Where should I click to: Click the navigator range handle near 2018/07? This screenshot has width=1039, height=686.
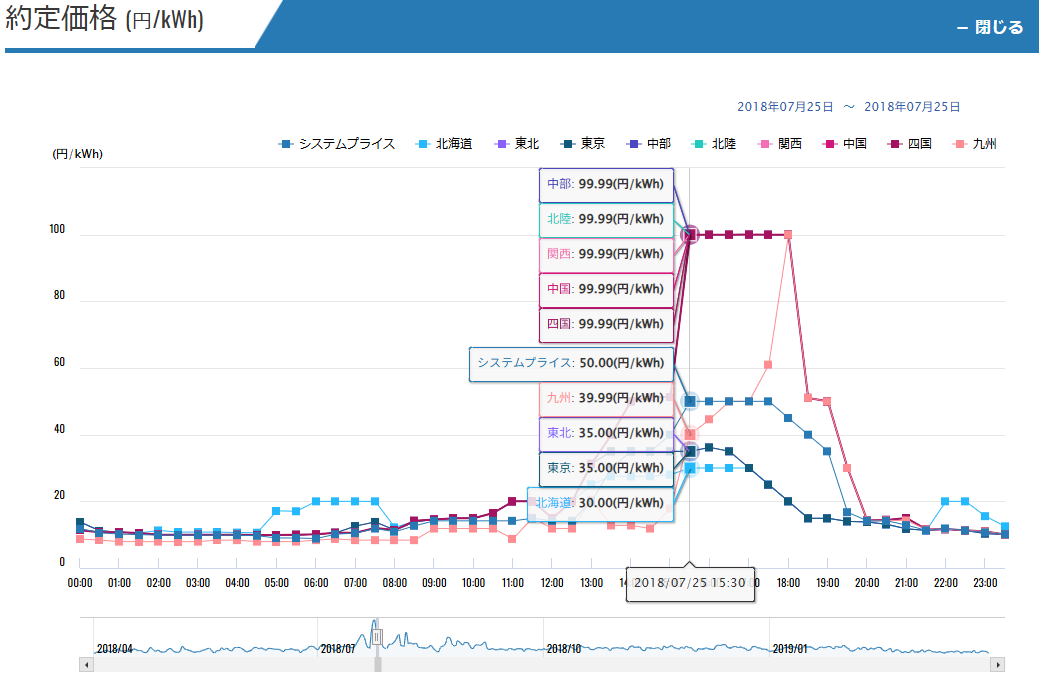[377, 636]
